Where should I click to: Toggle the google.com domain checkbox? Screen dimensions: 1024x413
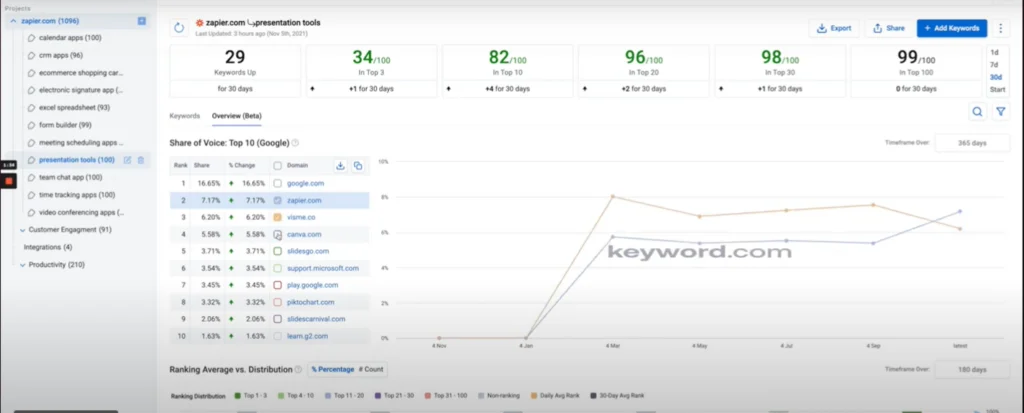pyautogui.click(x=277, y=183)
